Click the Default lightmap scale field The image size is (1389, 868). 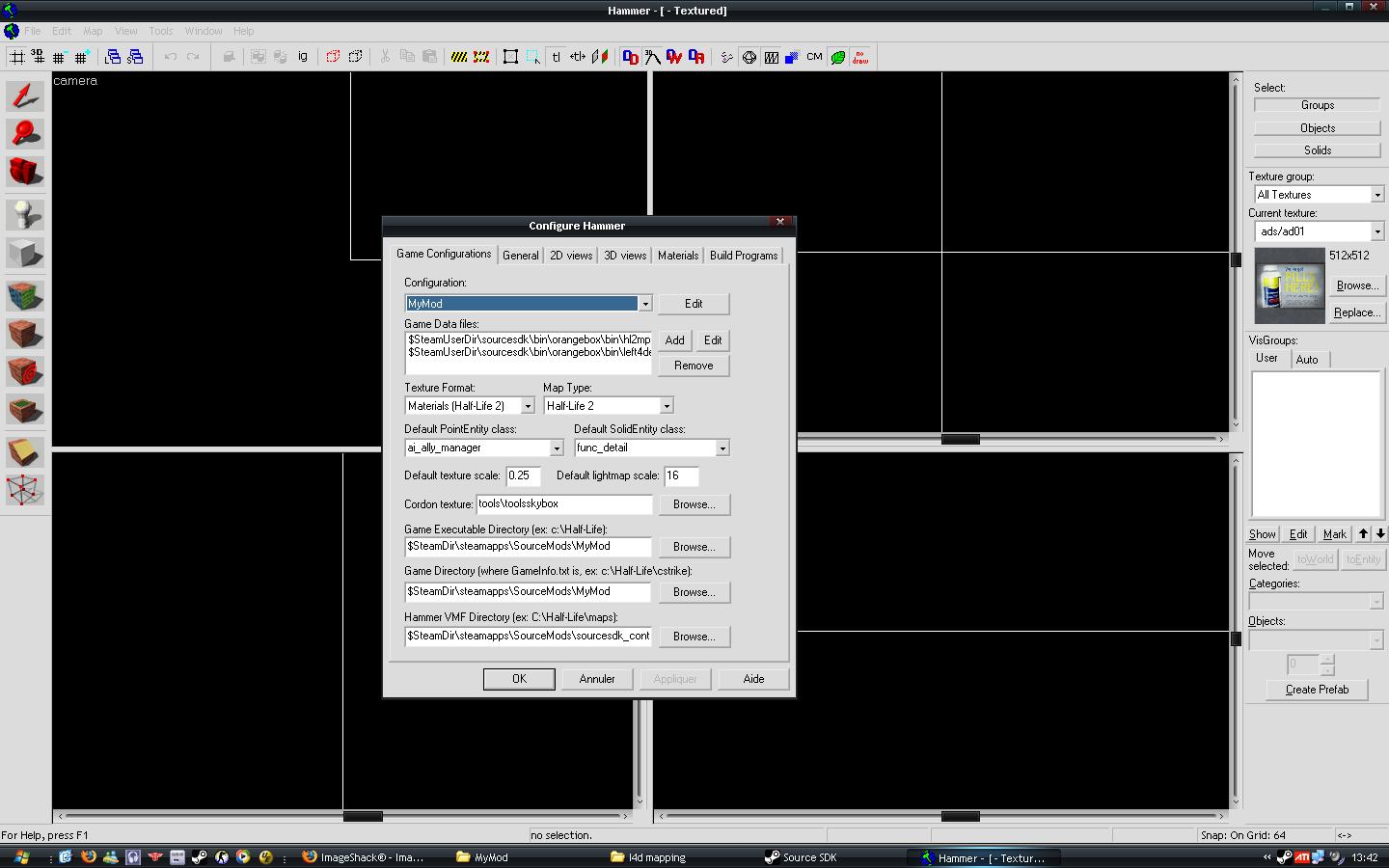681,475
